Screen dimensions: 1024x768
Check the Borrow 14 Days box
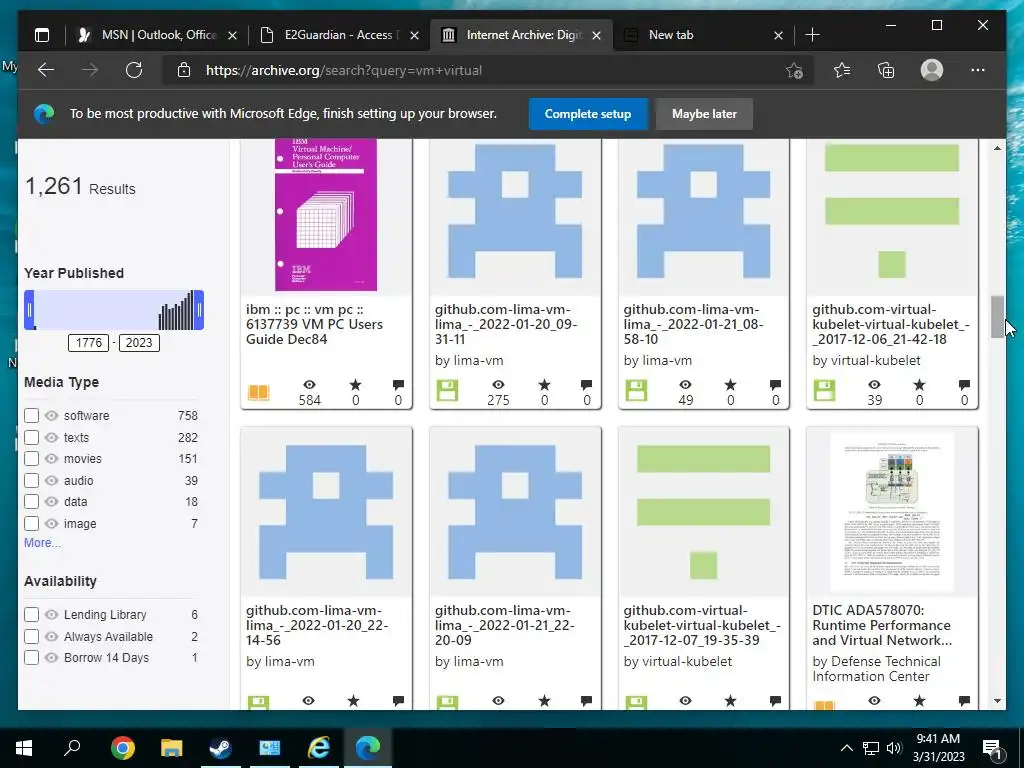tap(31, 658)
